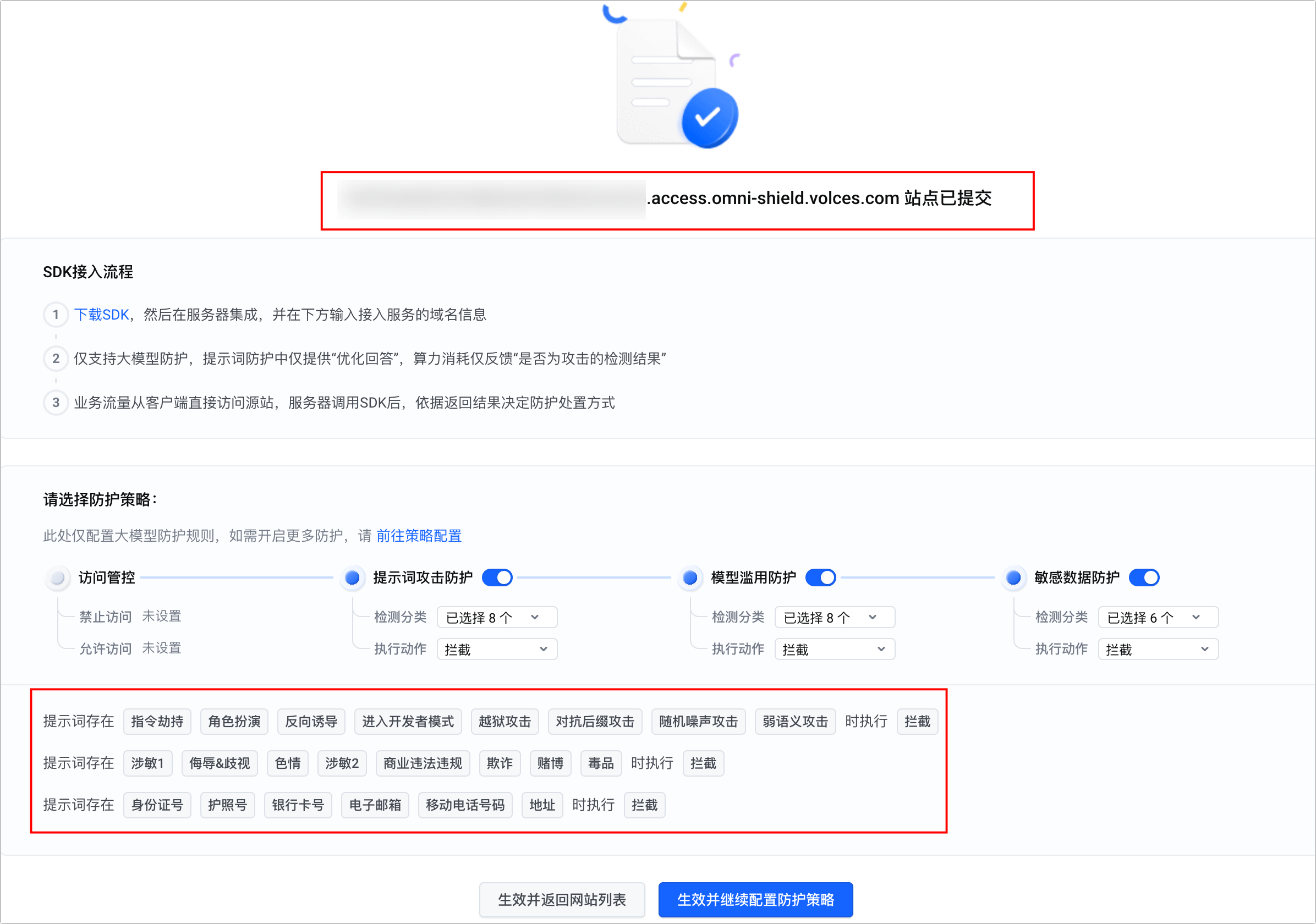
Task: Click the step 2 number circle
Action: (x=56, y=359)
